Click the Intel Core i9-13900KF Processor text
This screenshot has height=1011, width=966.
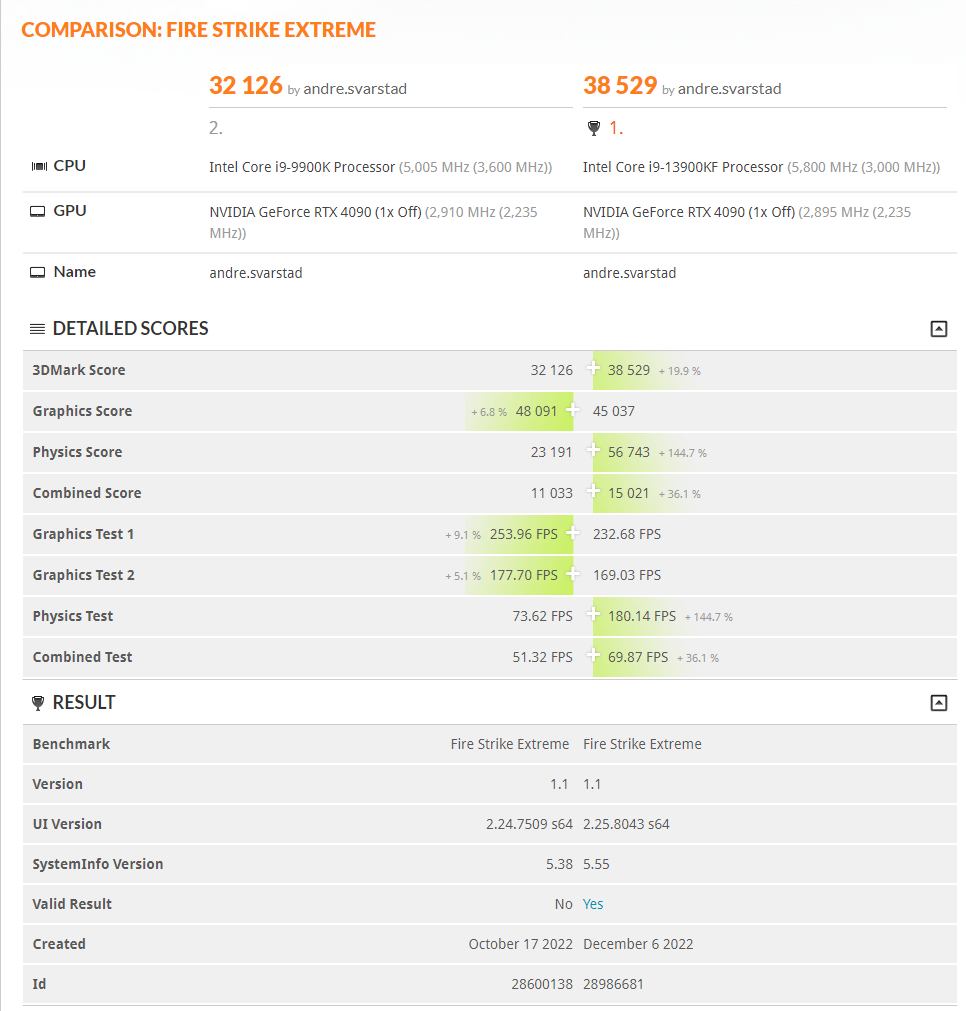pyautogui.click(x=683, y=167)
